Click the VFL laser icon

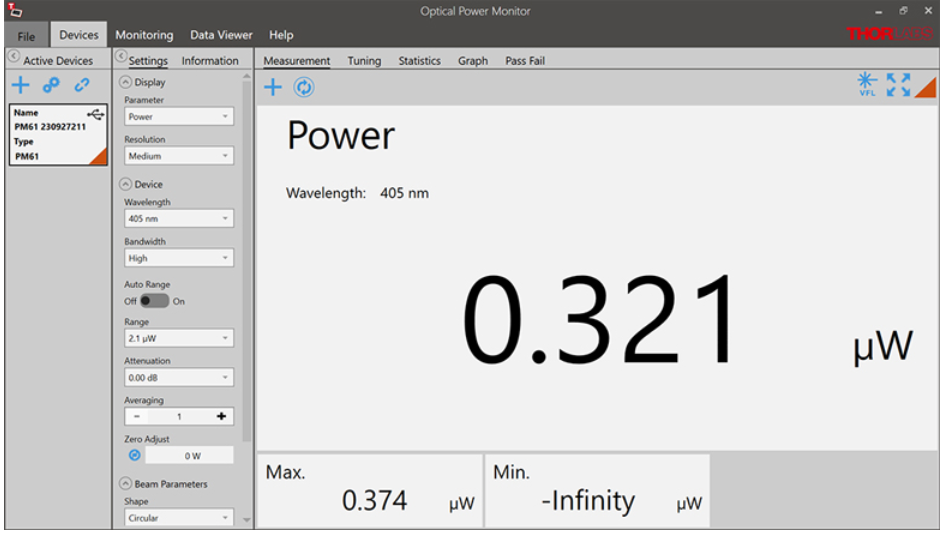pyautogui.click(x=867, y=86)
